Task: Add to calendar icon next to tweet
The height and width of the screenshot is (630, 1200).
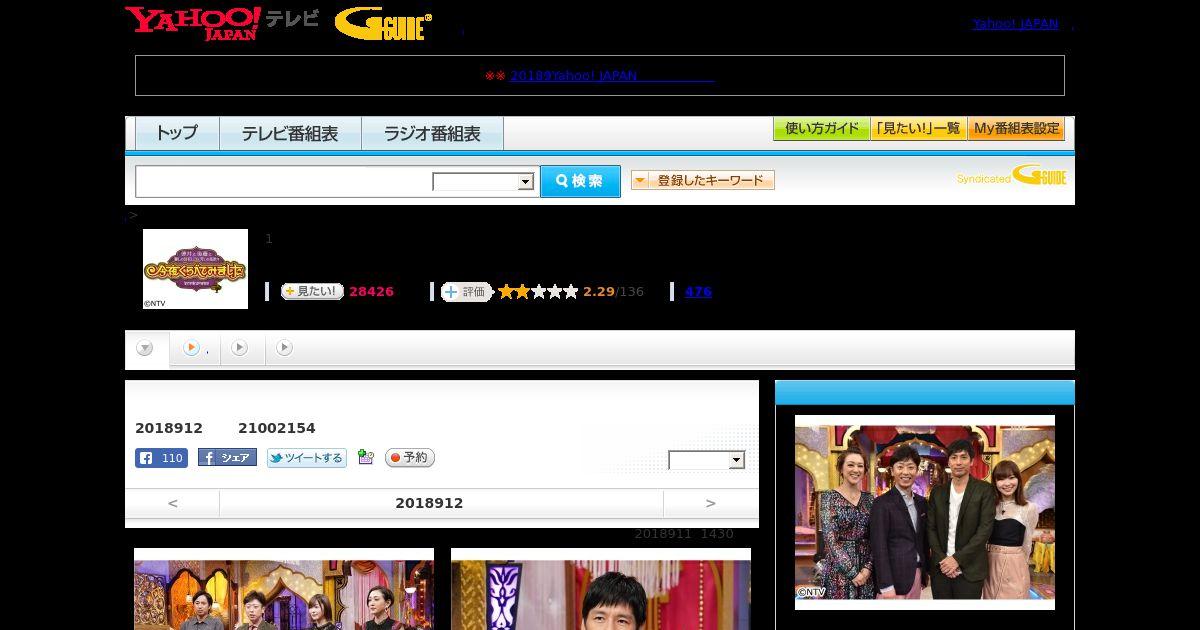Action: 366,458
